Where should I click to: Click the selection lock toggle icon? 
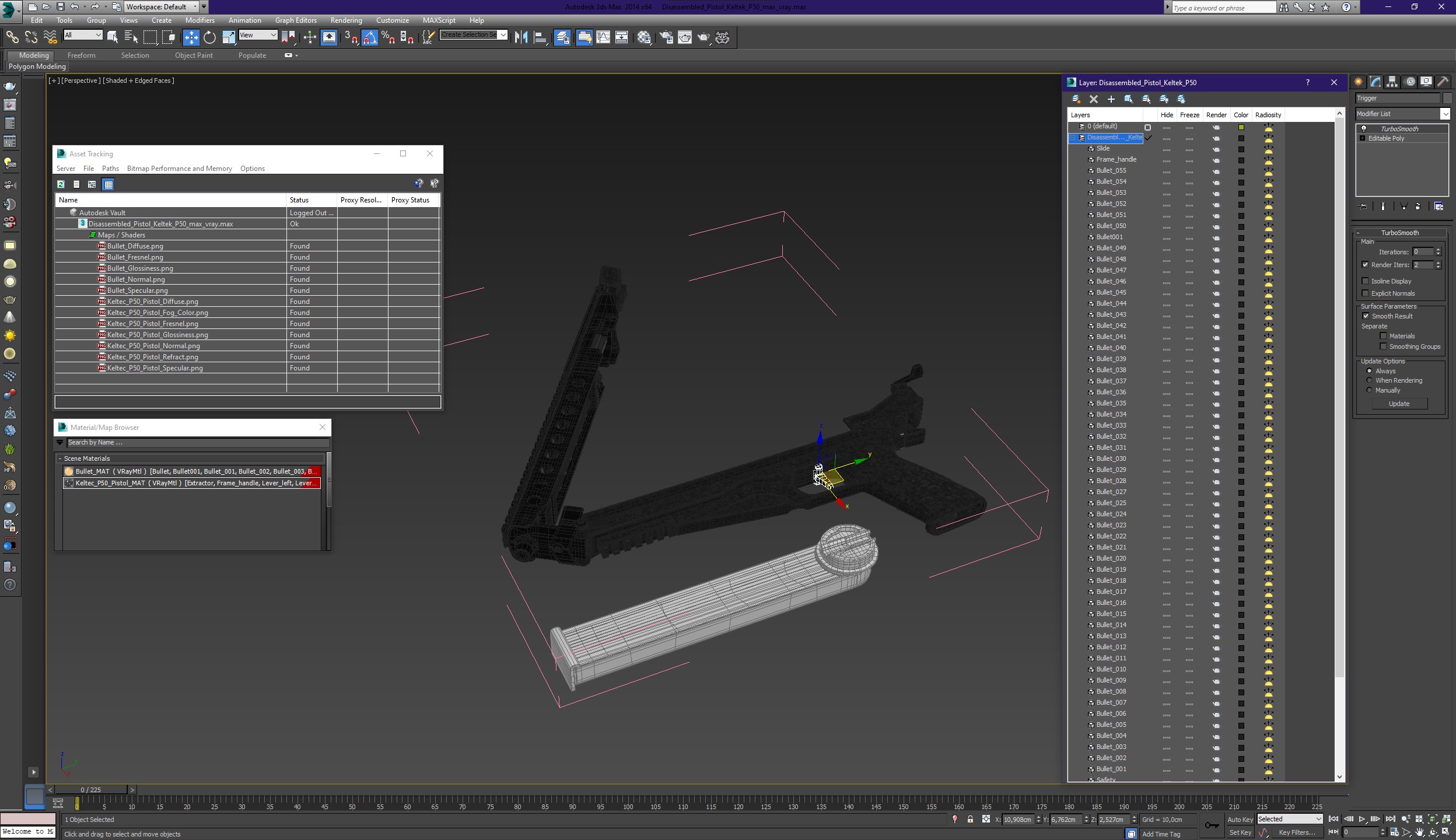click(x=970, y=819)
